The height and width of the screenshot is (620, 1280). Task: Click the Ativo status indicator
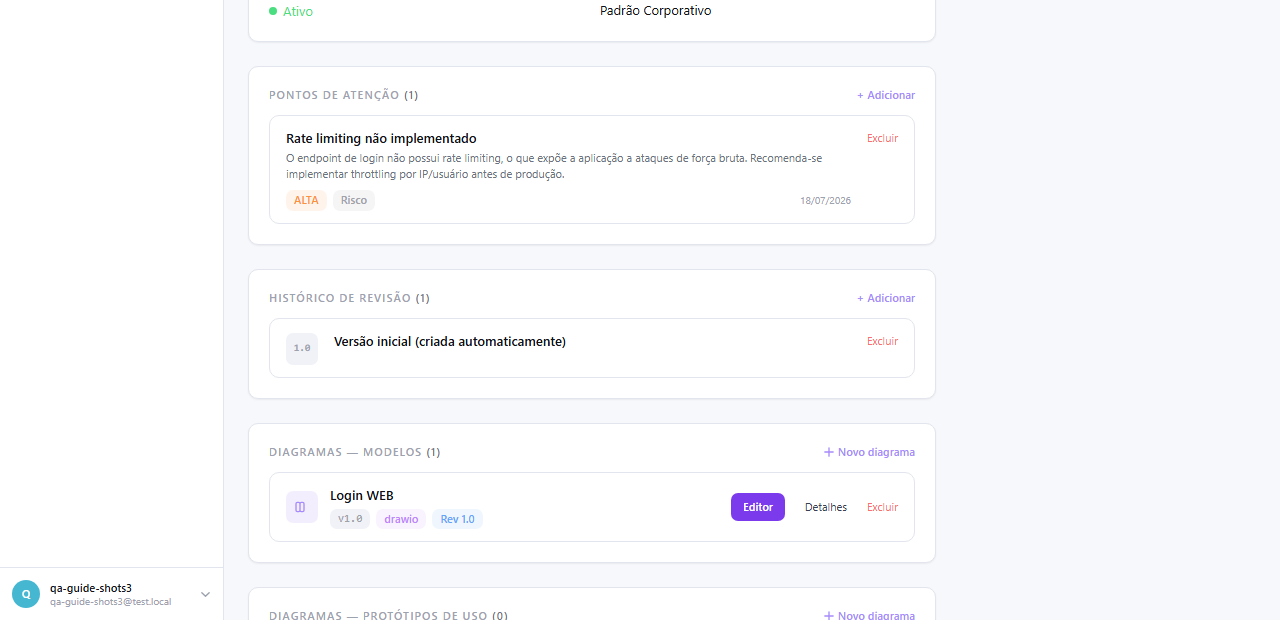291,11
